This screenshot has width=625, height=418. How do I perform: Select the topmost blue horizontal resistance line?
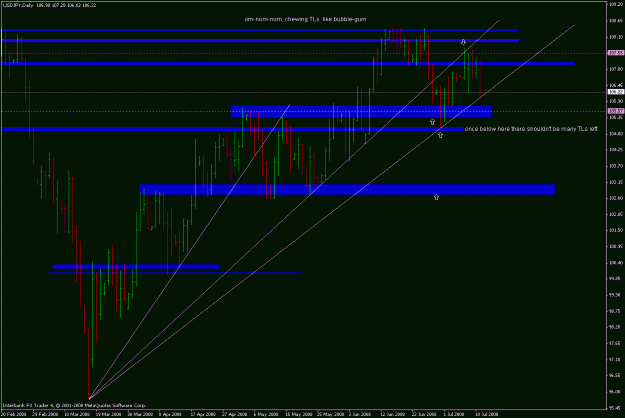260,30
